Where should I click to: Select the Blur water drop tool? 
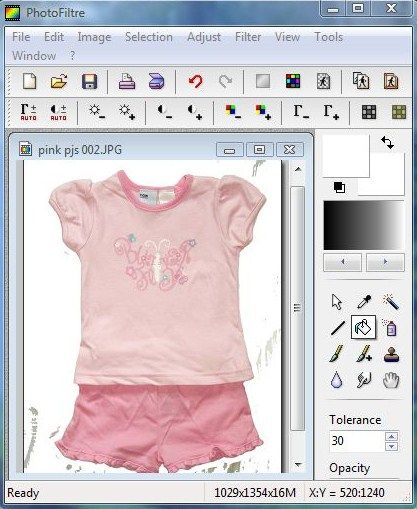point(337,380)
